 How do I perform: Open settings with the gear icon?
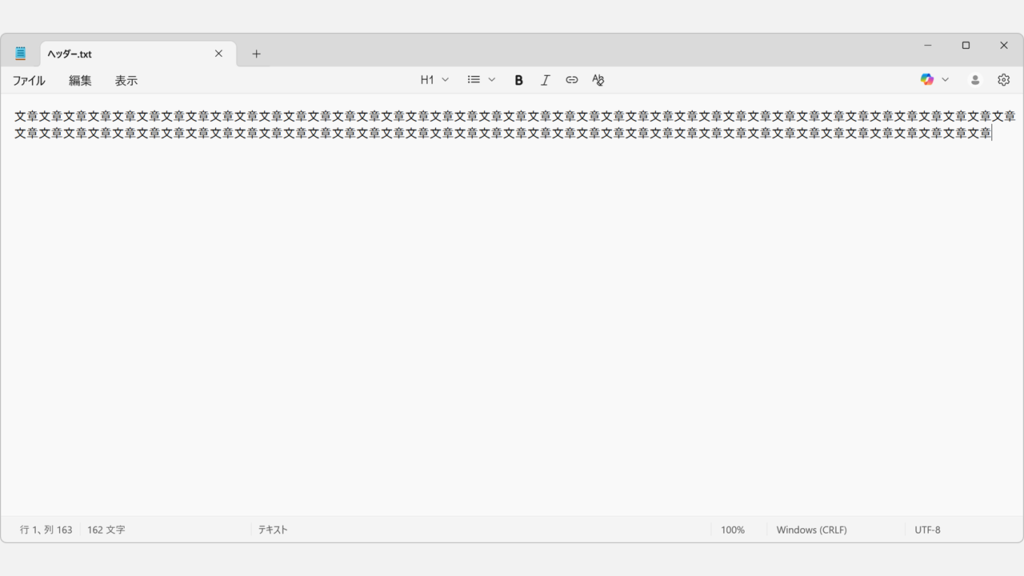[x=1004, y=80]
